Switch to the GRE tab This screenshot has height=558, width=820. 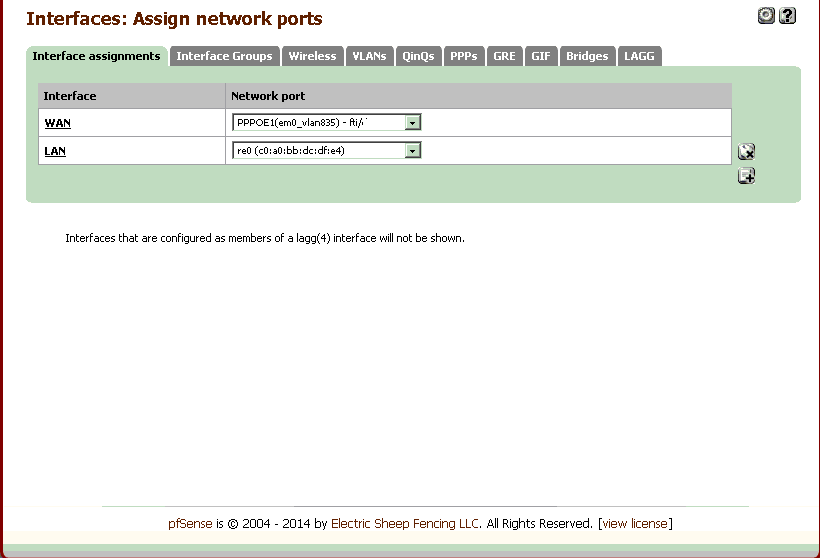pyautogui.click(x=504, y=57)
